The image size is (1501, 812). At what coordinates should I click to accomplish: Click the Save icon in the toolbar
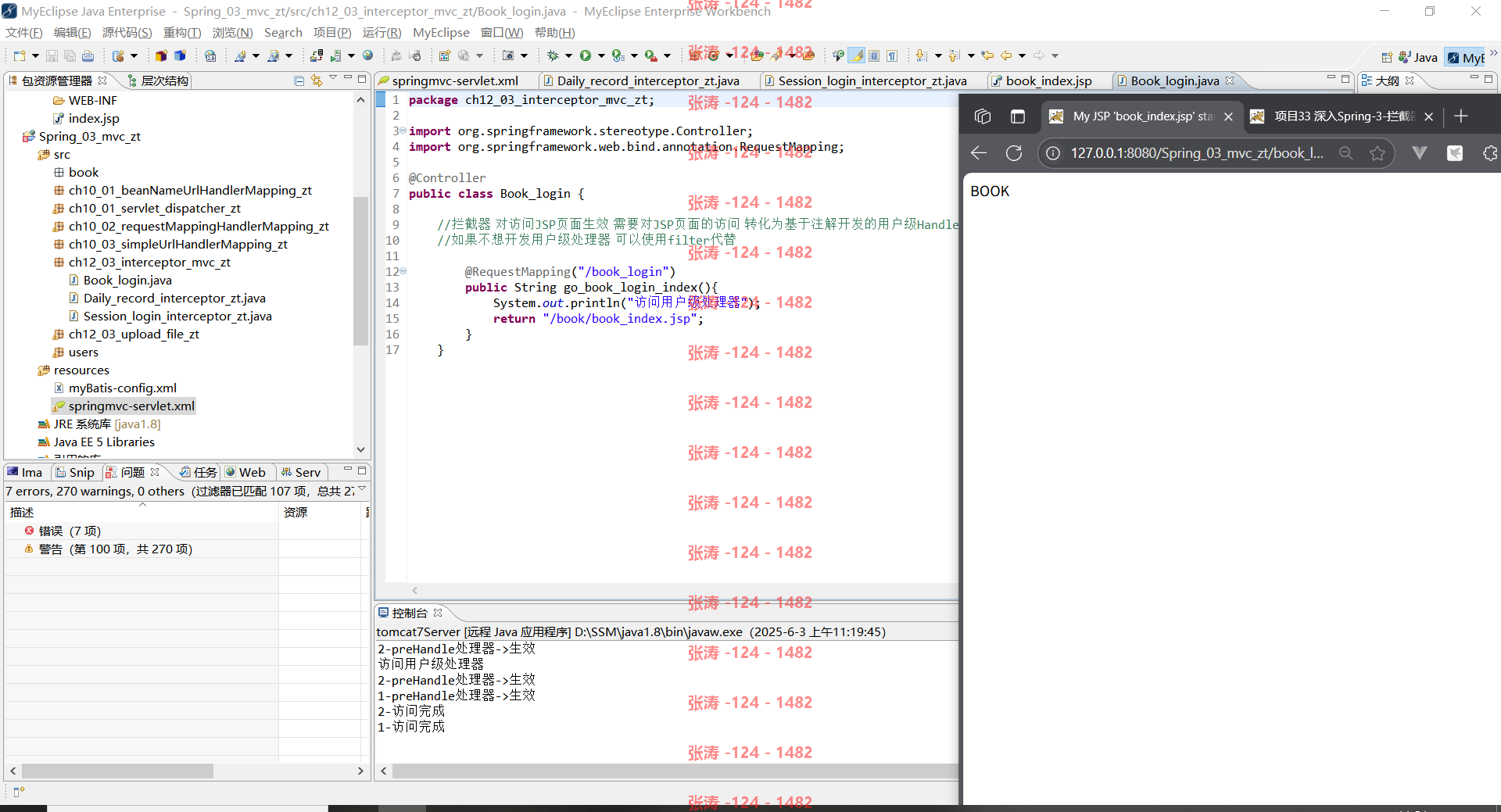coord(52,55)
